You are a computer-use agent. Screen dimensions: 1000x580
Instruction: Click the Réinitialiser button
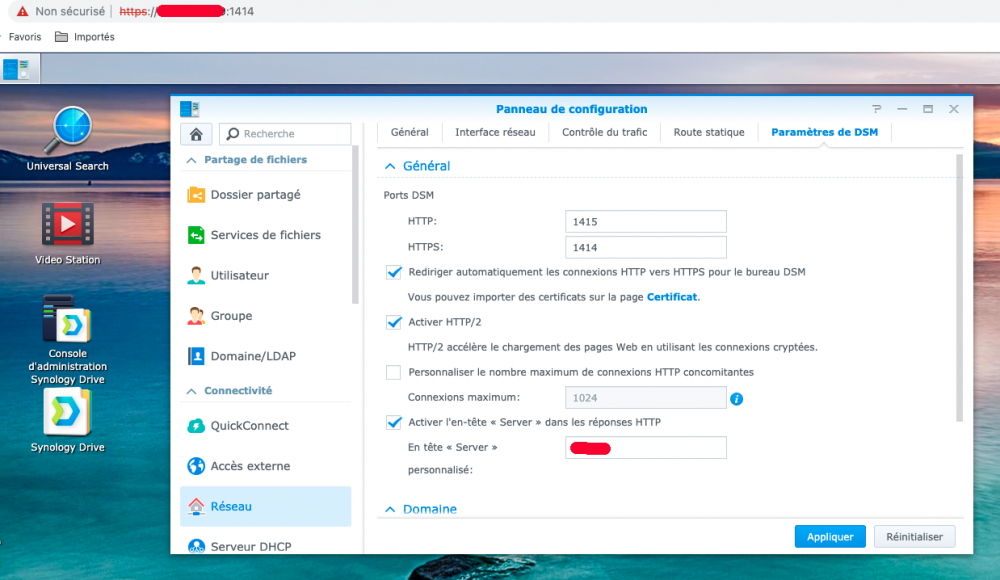(914, 537)
